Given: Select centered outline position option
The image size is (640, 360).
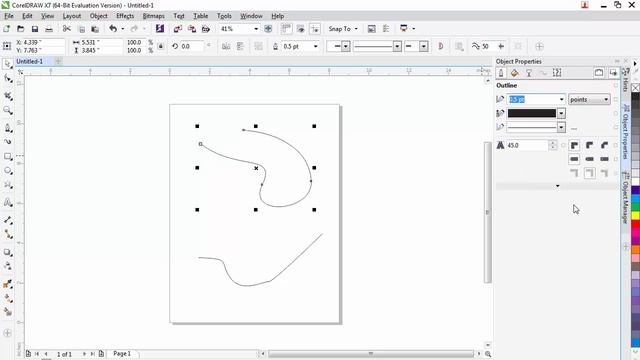Looking at the screenshot, I should [589, 173].
